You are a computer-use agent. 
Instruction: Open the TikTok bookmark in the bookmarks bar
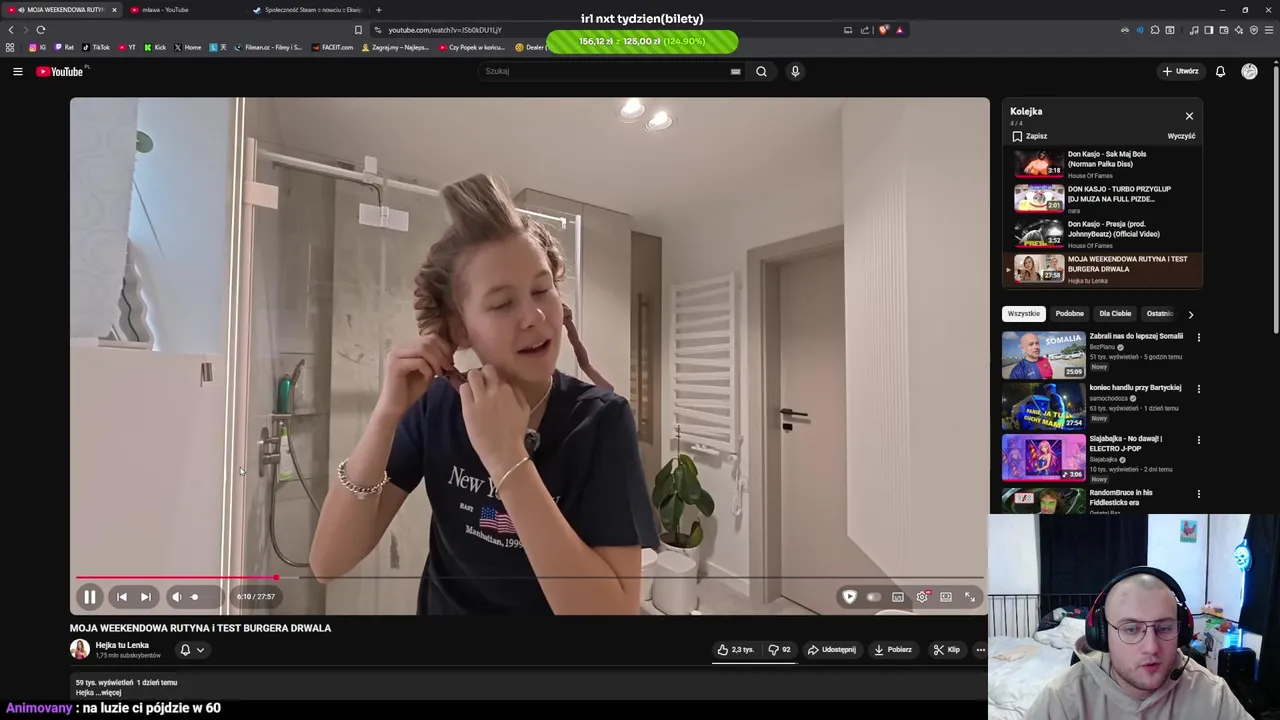(96, 47)
